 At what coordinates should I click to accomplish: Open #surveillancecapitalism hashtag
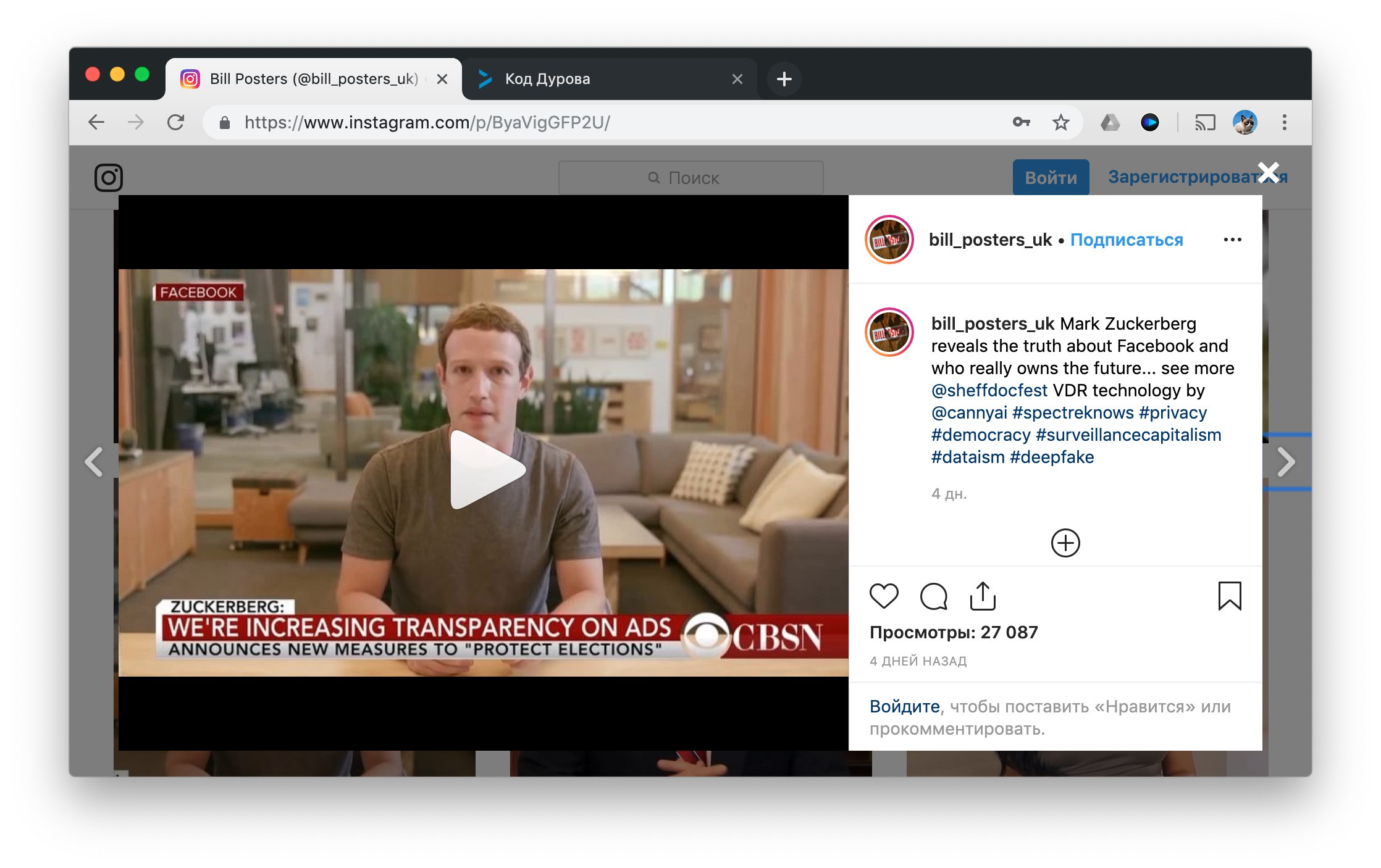(x=1128, y=435)
